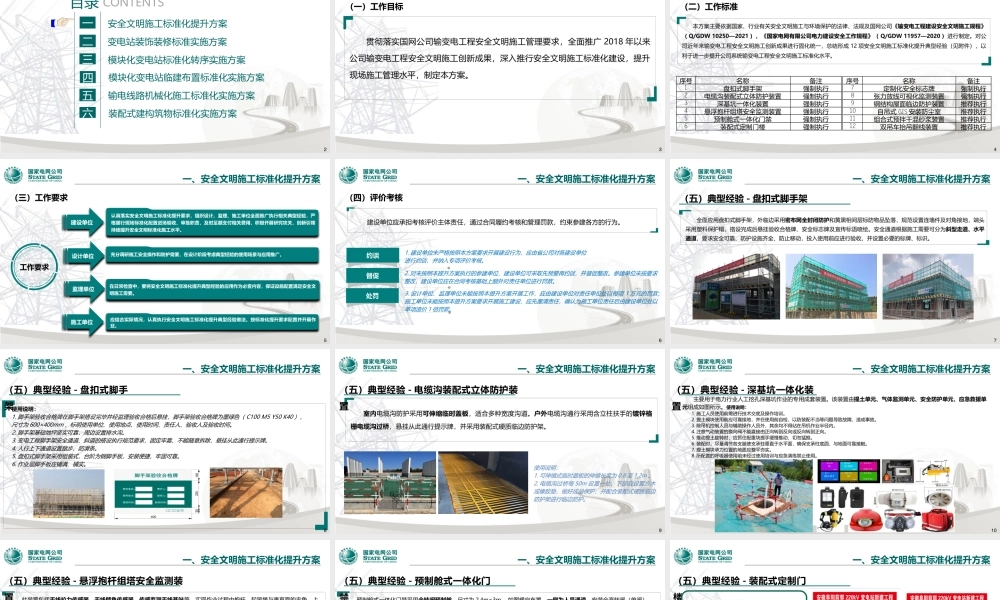Click the 设计单位 arrow shape
This screenshot has width=1000, height=600.
pos(83,256)
